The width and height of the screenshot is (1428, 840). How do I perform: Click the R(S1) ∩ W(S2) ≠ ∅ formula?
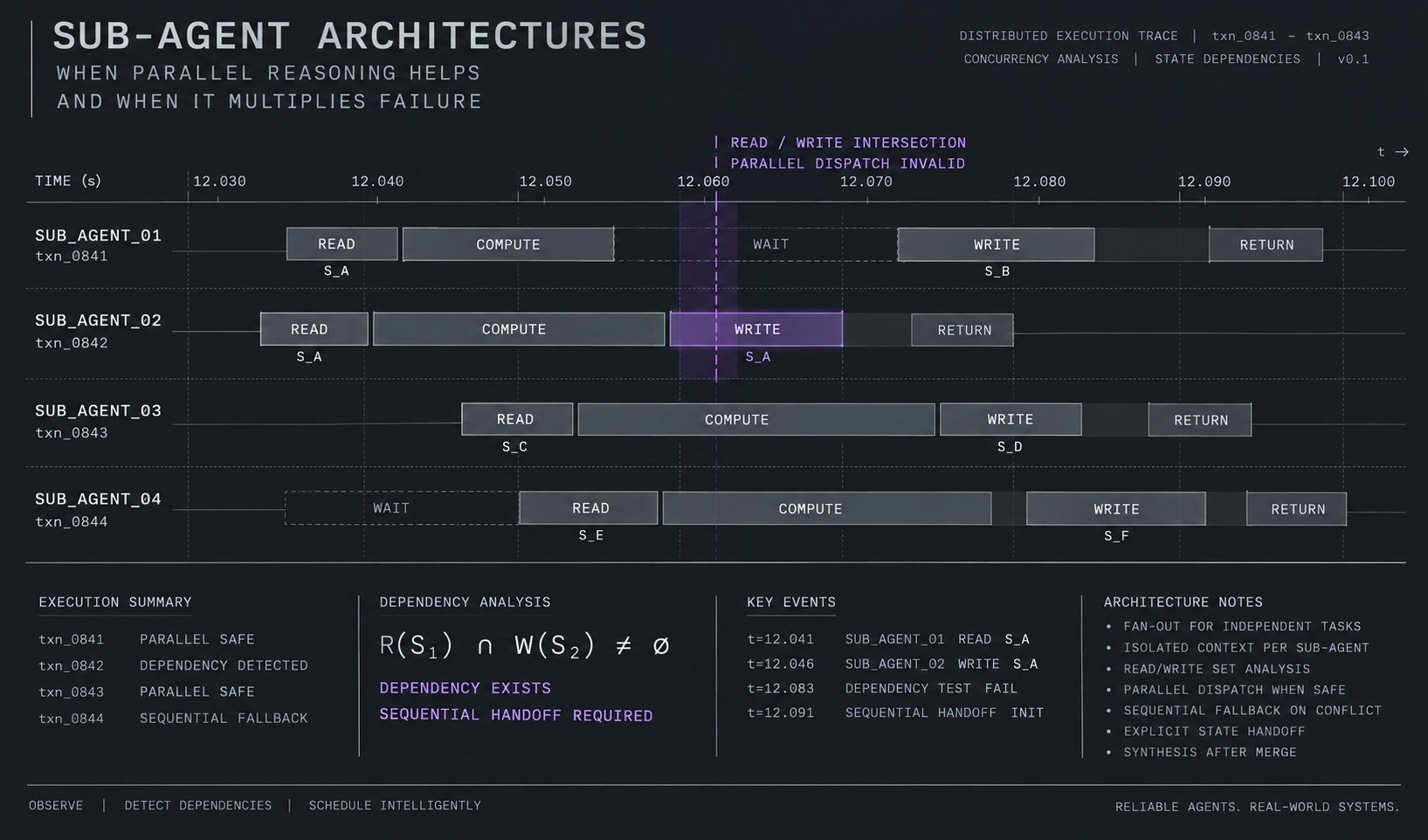pyautogui.click(x=525, y=646)
